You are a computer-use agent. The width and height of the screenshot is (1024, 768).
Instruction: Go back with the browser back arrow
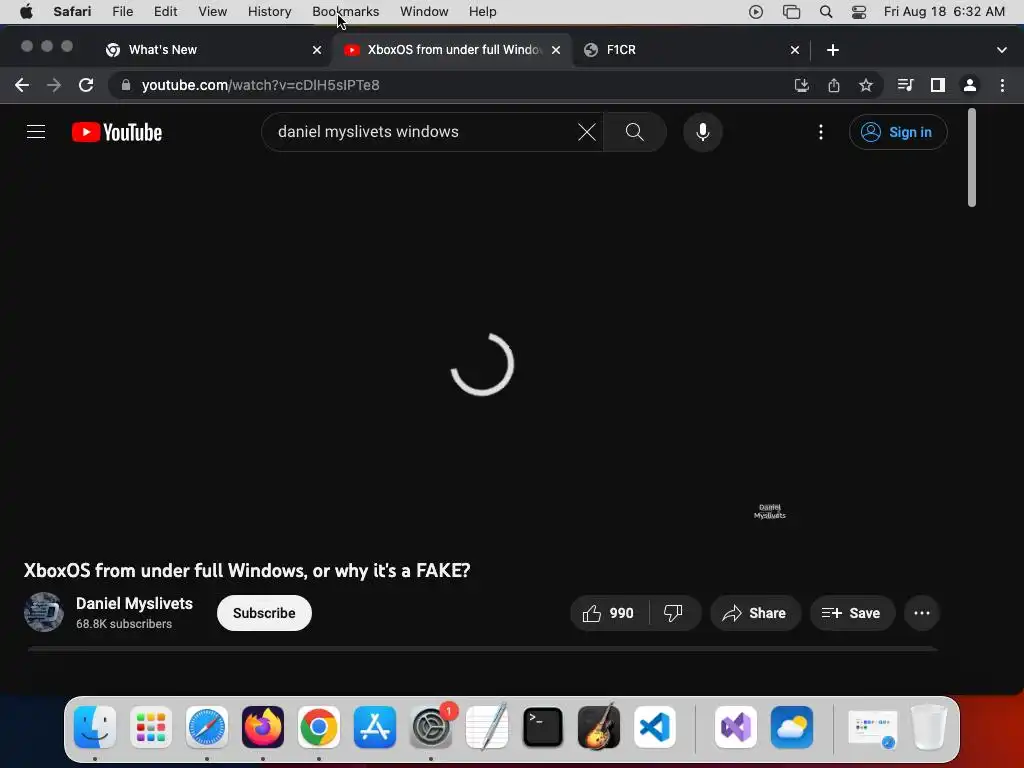22,85
